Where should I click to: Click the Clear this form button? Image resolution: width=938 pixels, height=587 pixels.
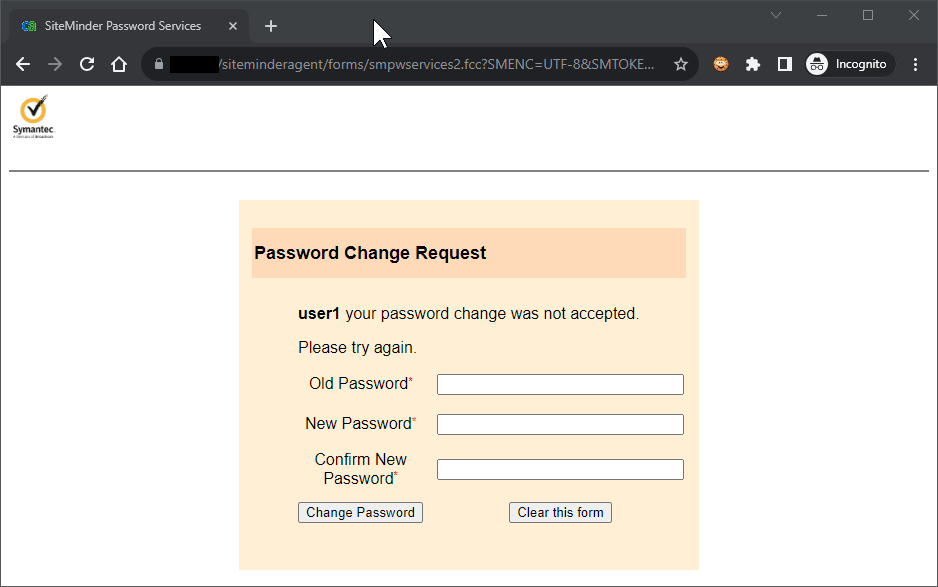[560, 513]
